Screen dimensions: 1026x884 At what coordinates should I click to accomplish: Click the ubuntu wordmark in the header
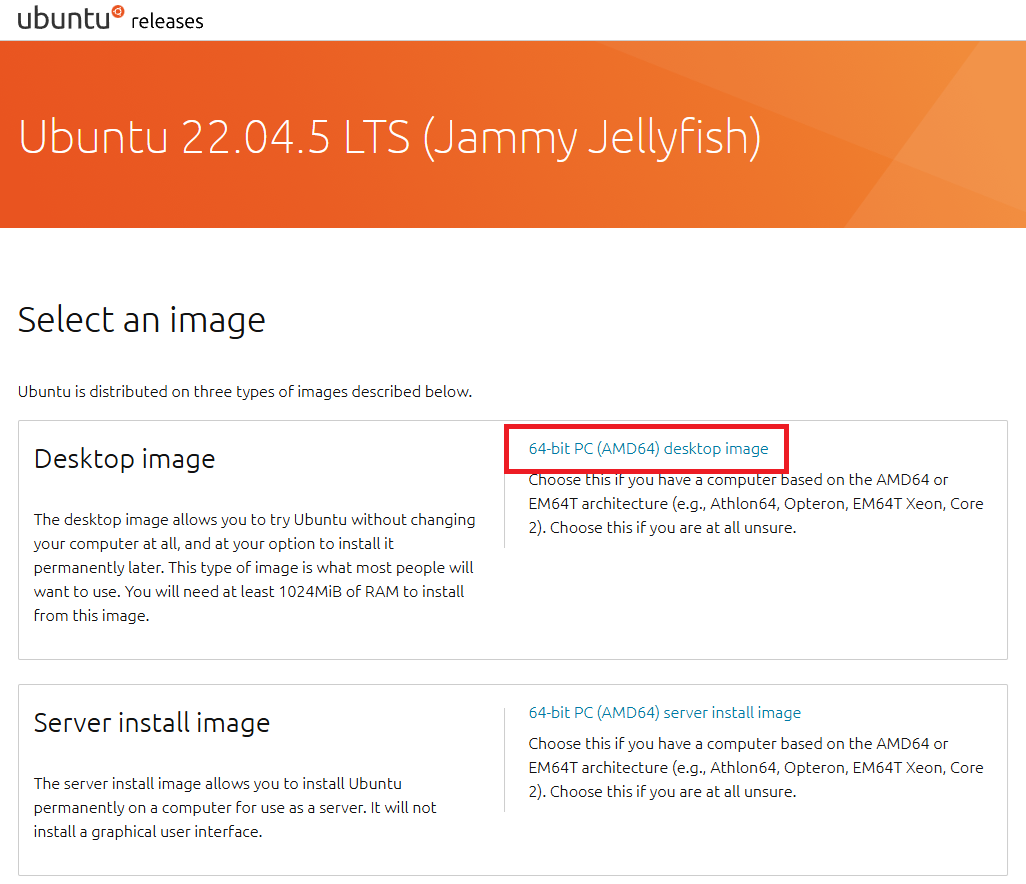[62, 18]
